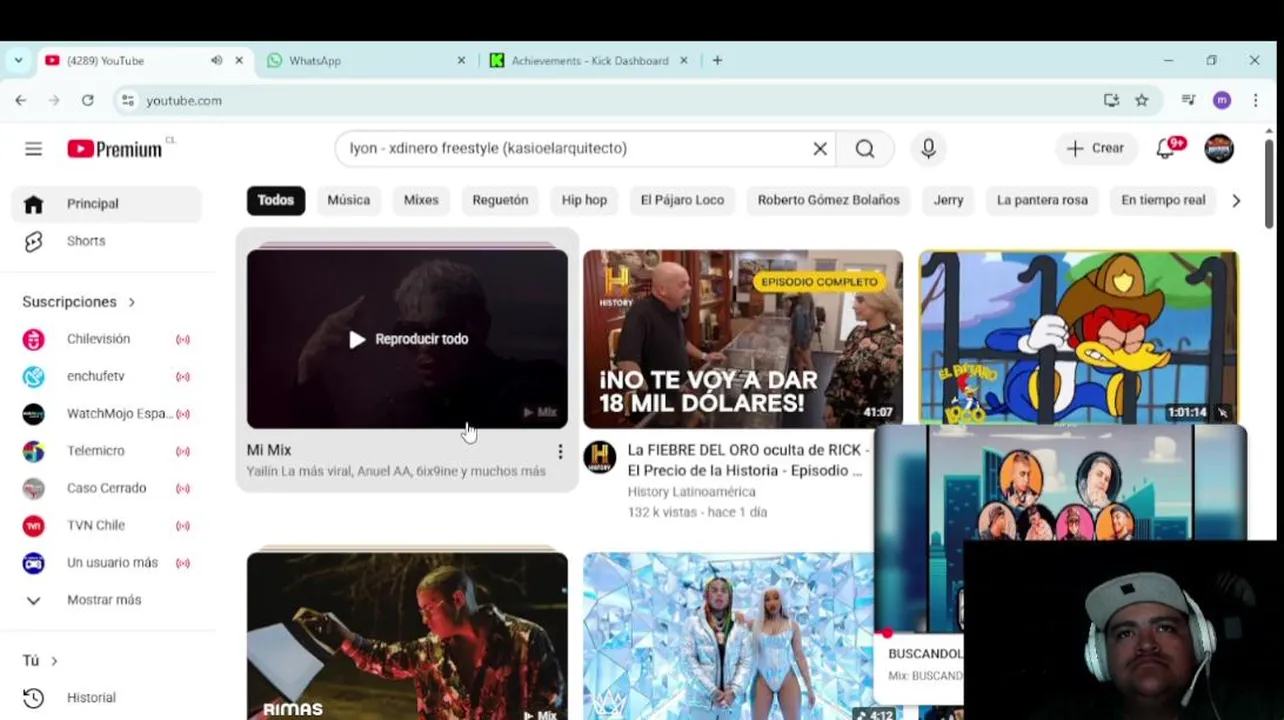This screenshot has width=1284, height=720.
Task: Expand Mostrar más in subscriptions
Action: (x=106, y=600)
